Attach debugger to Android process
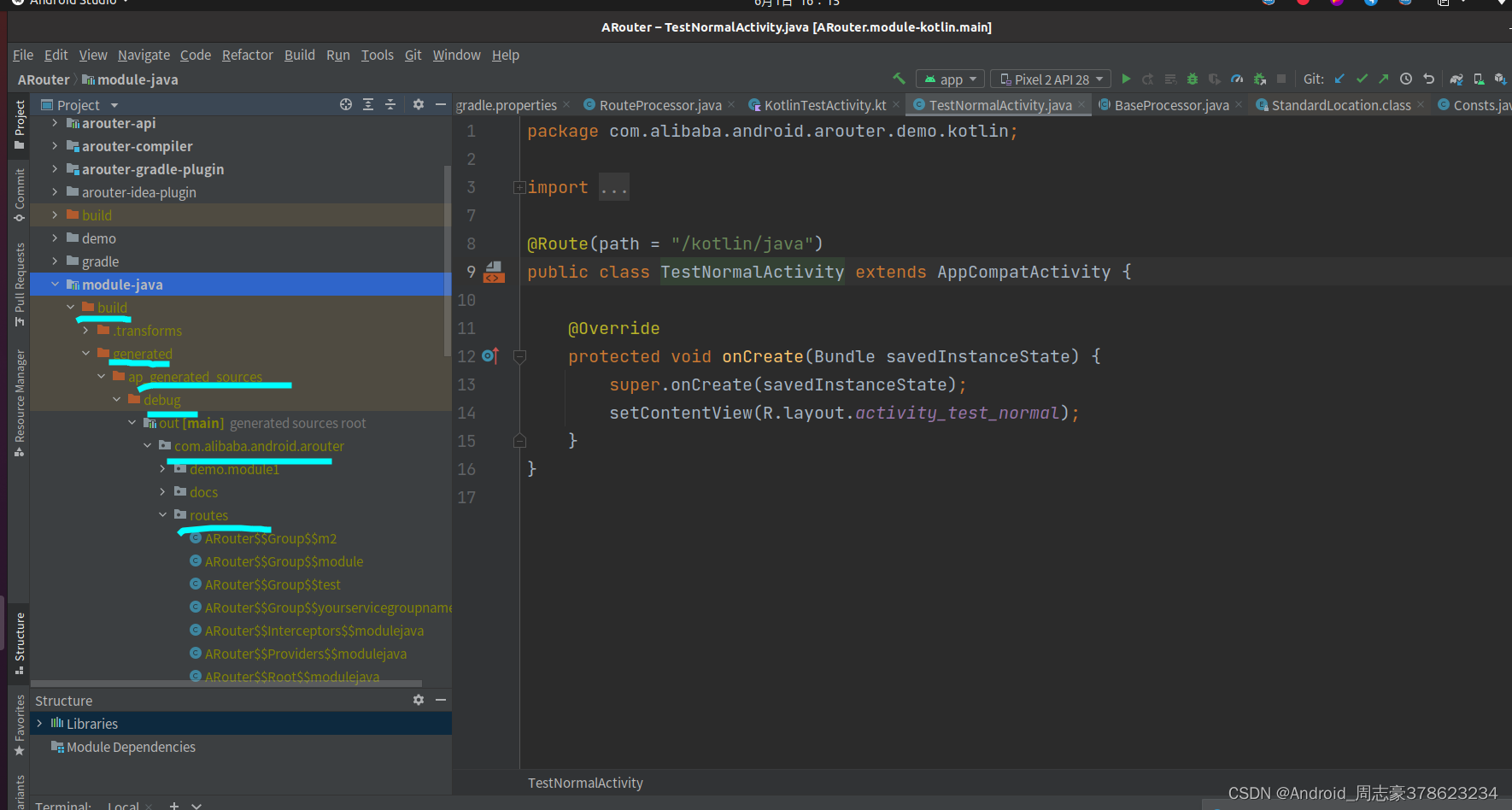 click(x=1259, y=79)
